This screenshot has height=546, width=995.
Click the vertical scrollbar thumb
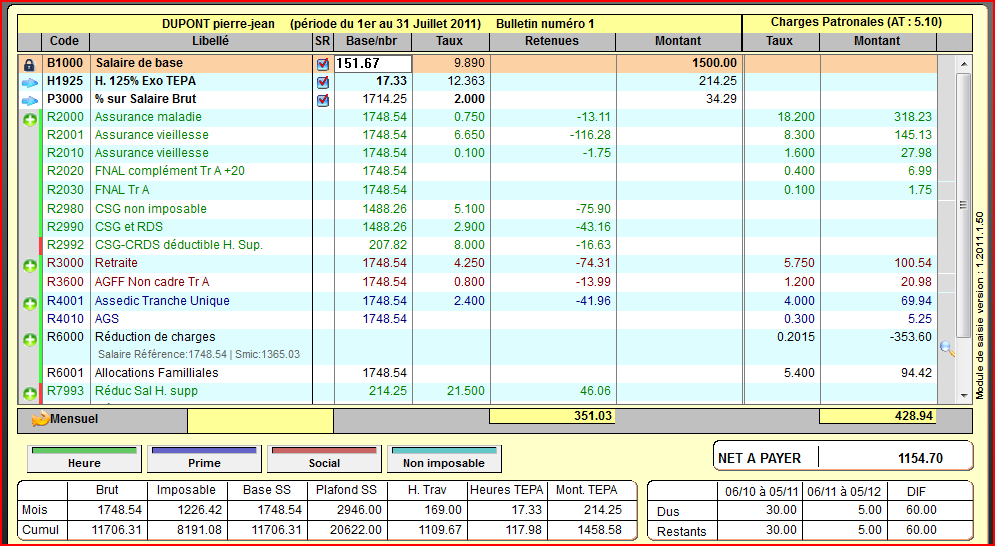click(963, 203)
